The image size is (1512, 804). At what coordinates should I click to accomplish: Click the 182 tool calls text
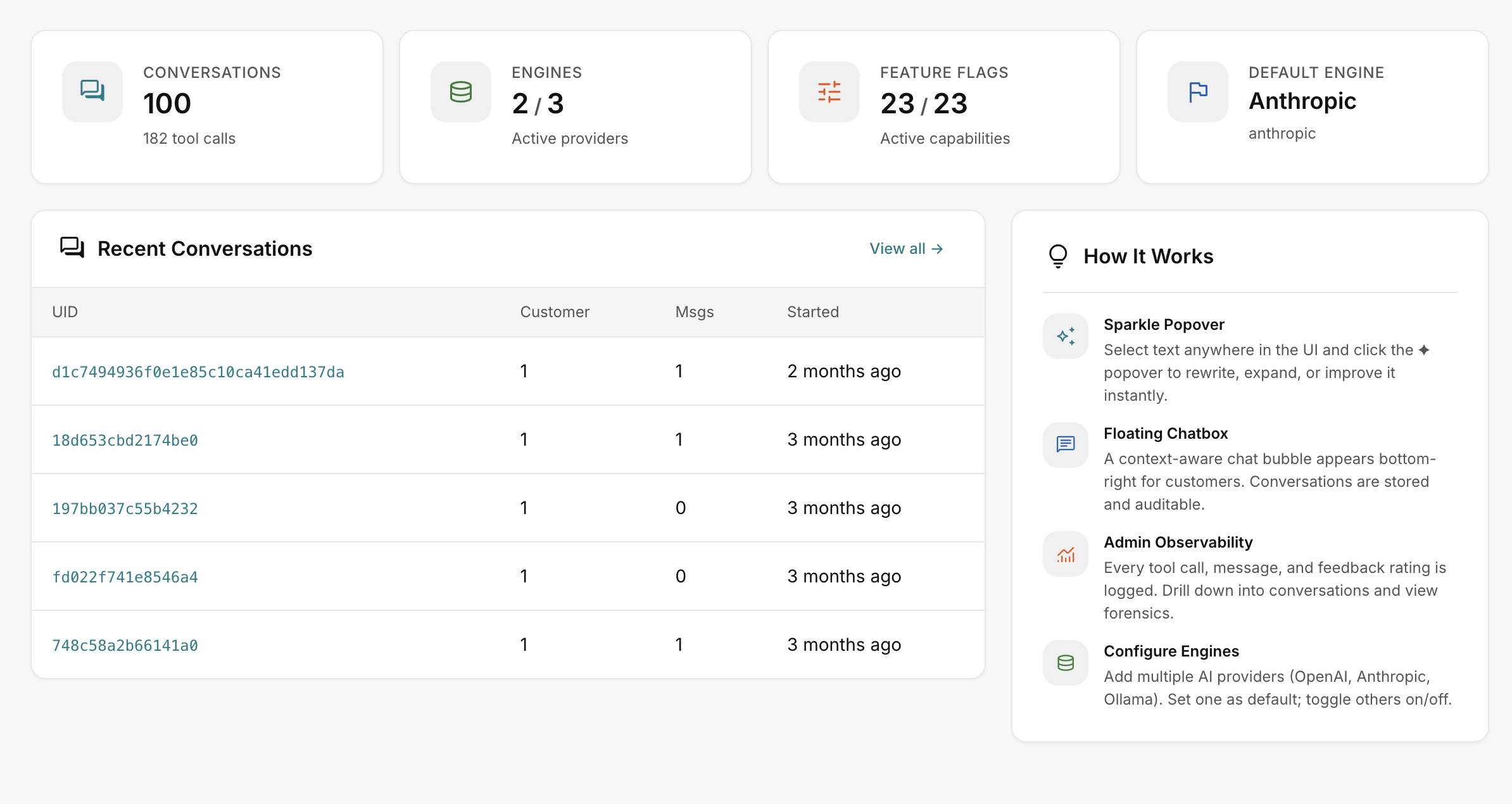pyautogui.click(x=189, y=138)
